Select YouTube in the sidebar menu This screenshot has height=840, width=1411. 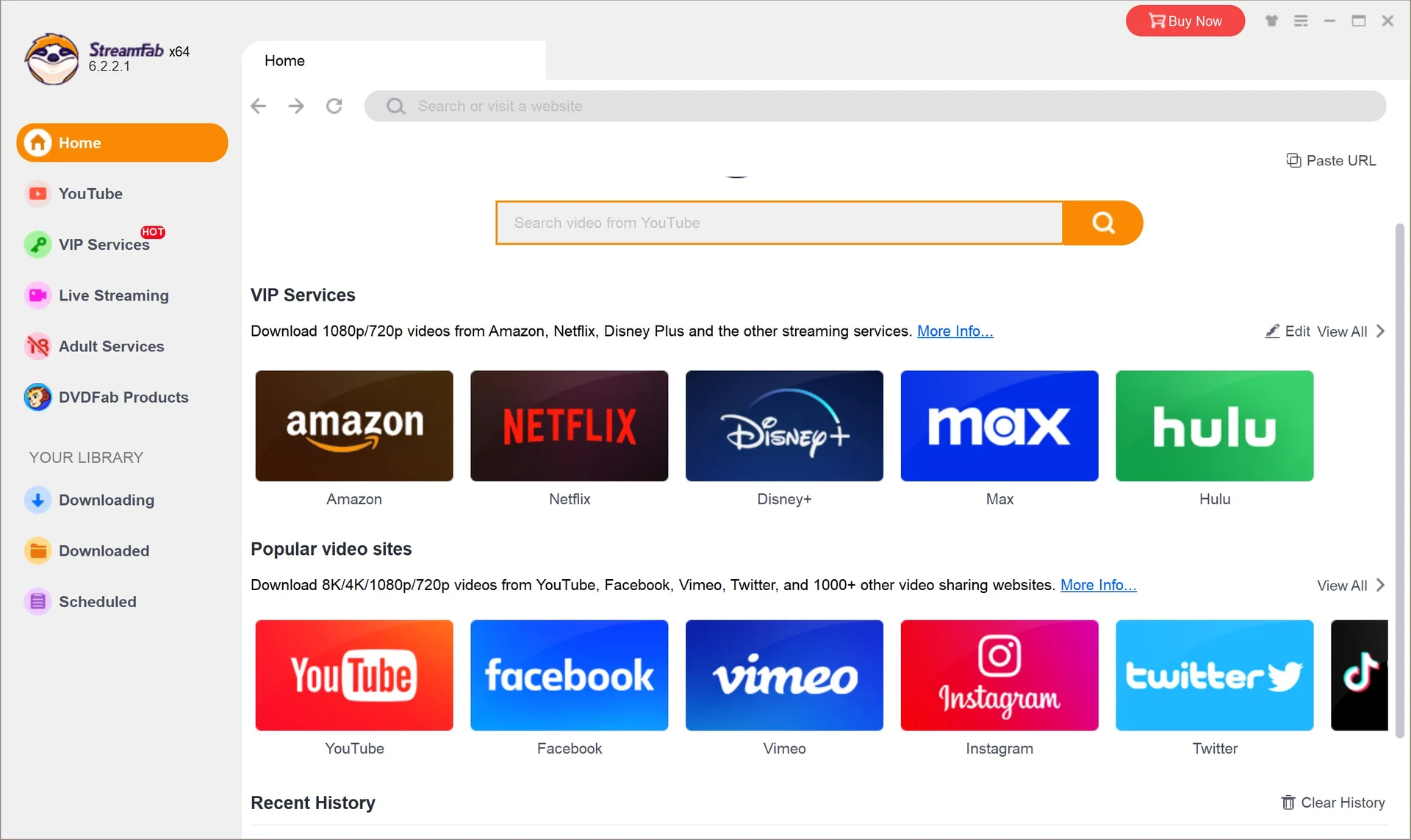click(122, 193)
